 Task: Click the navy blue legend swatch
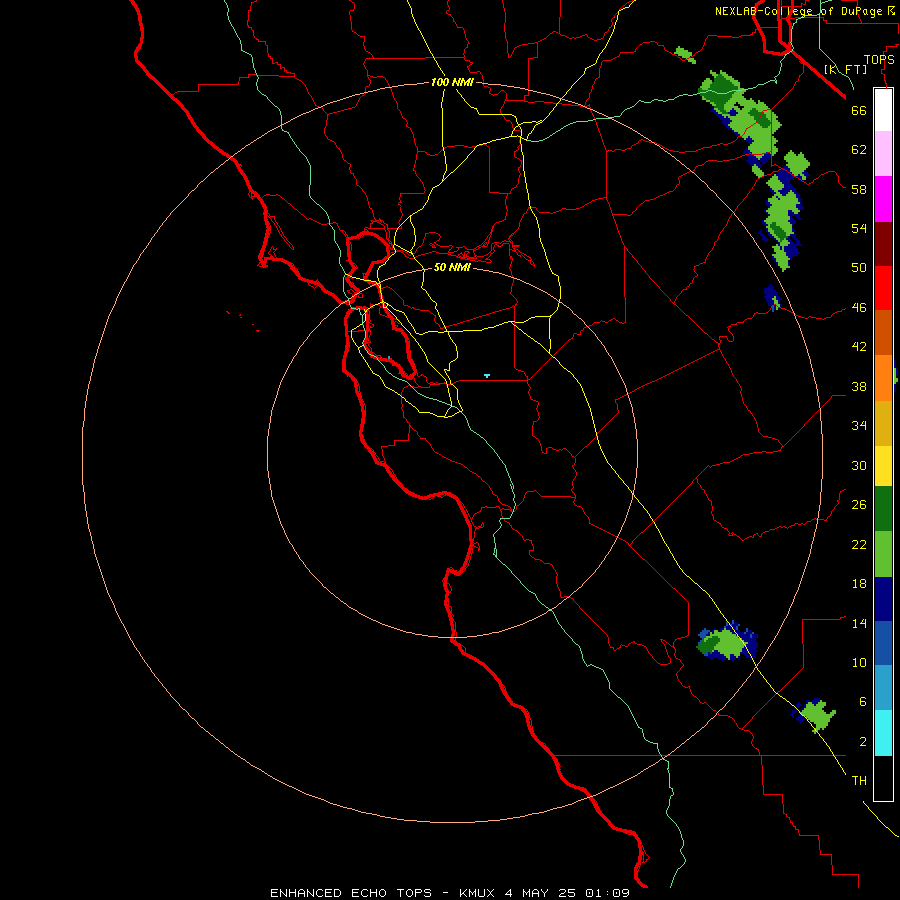pyautogui.click(x=883, y=599)
